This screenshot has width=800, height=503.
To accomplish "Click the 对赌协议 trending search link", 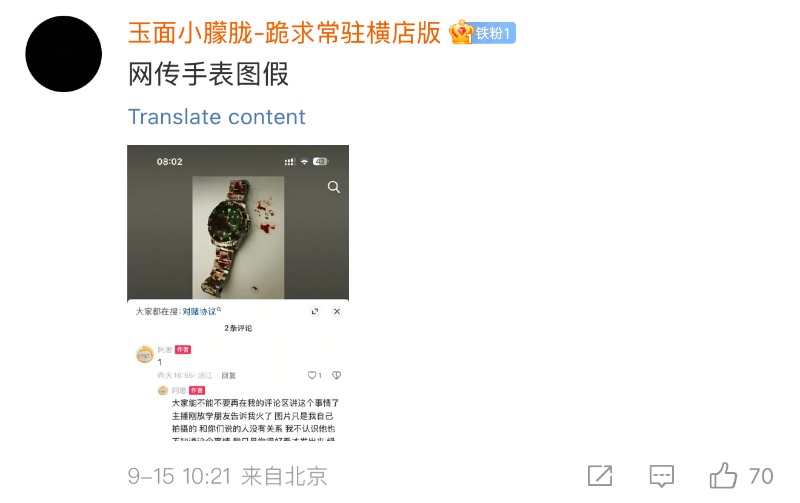I will point(200,311).
